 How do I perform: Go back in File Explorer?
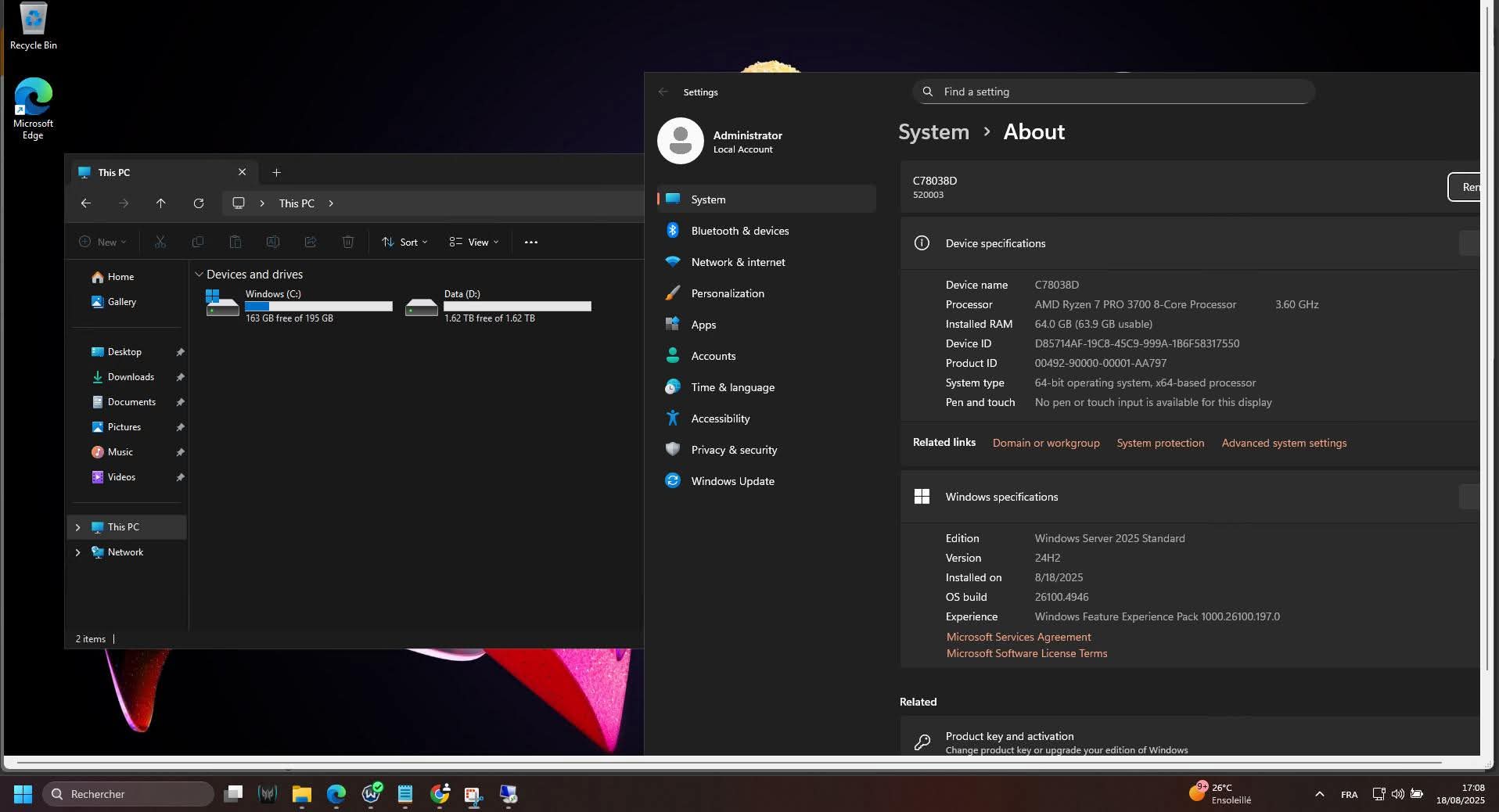[x=86, y=203]
